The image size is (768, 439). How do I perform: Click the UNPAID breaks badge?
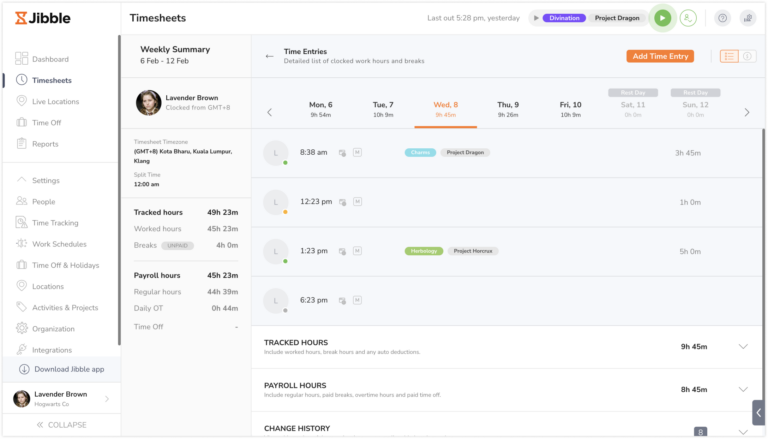tap(177, 245)
